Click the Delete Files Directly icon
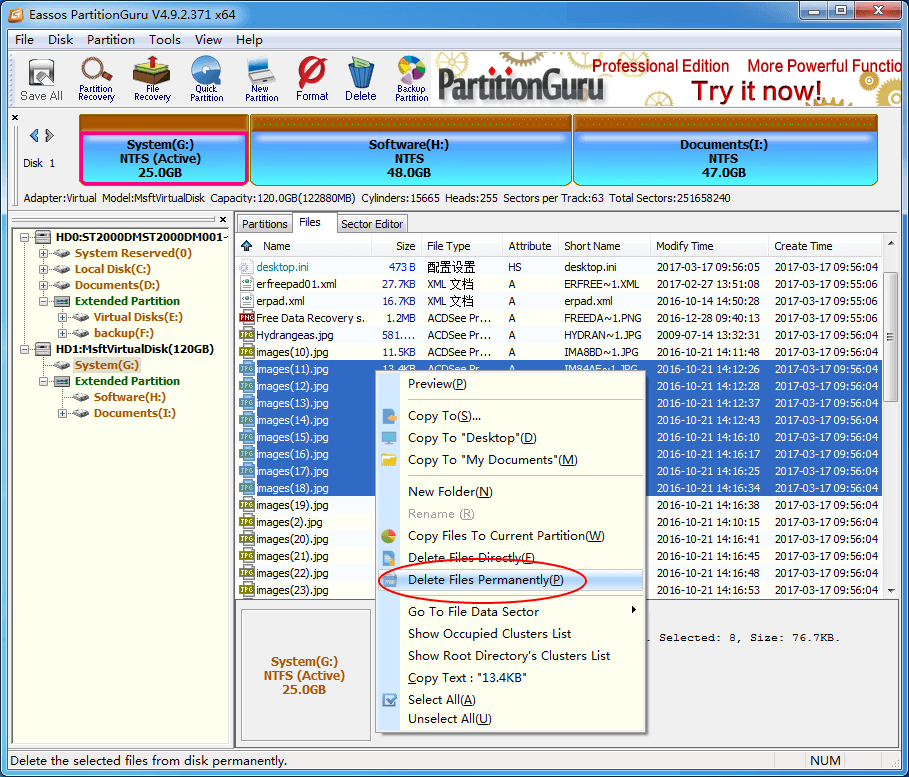Image resolution: width=909 pixels, height=777 pixels. [x=389, y=558]
